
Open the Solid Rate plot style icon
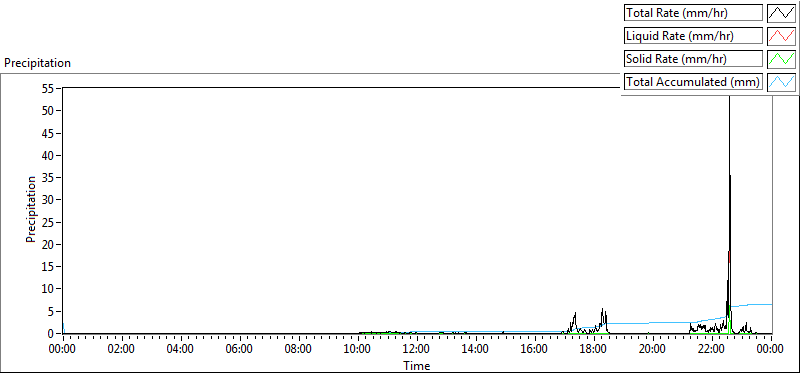coord(781,58)
